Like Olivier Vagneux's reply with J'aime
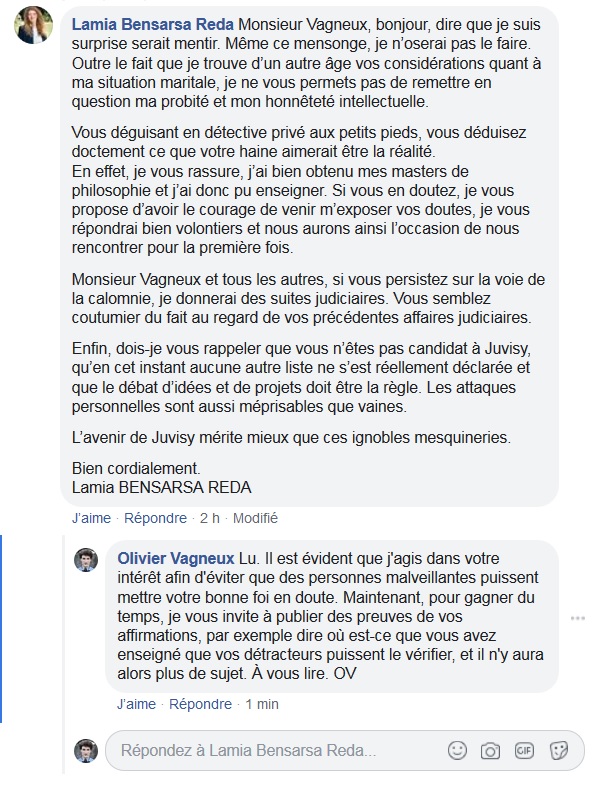 point(136,704)
